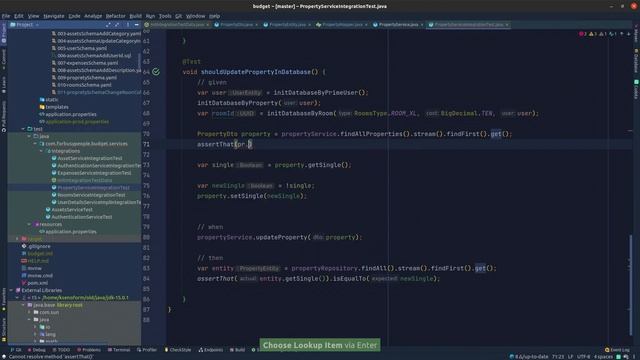
Task: Expand the target folder node
Action: click(x=17, y=239)
